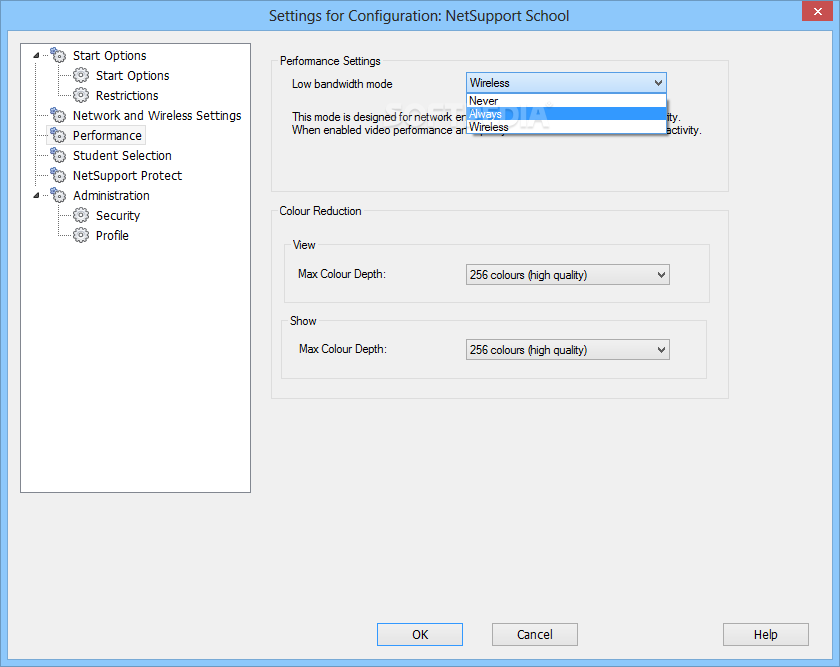This screenshot has height=667, width=840.
Task: Open the Profile settings page
Action: pyautogui.click(x=112, y=235)
